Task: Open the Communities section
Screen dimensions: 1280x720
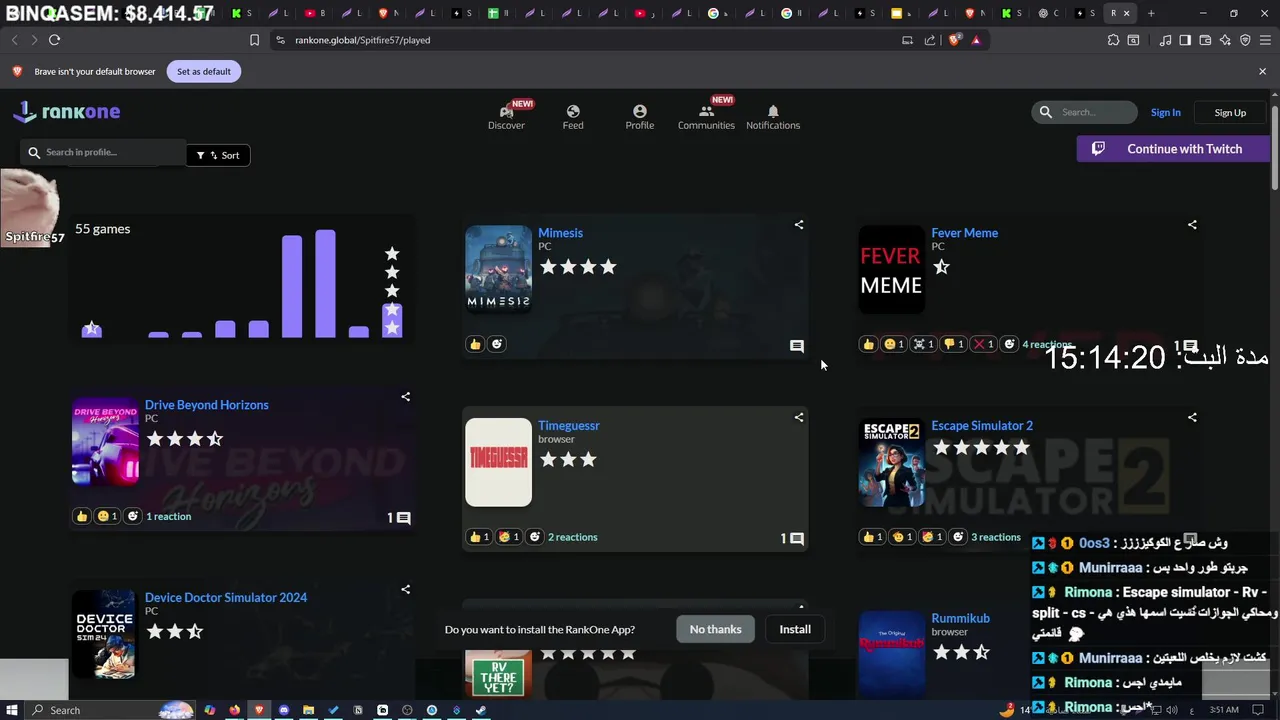Action: pos(706,117)
